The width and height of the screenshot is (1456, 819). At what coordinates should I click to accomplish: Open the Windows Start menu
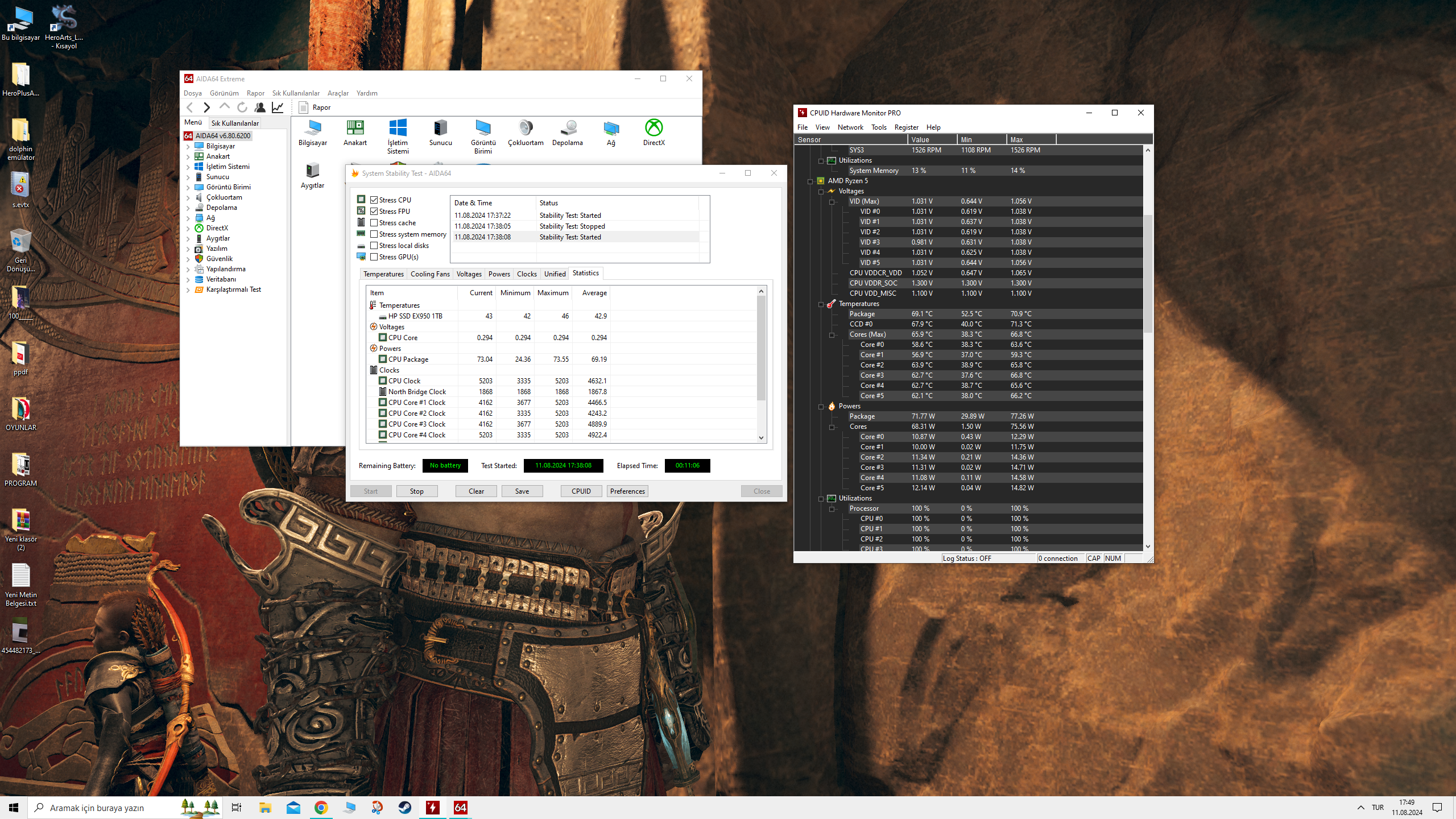14,808
